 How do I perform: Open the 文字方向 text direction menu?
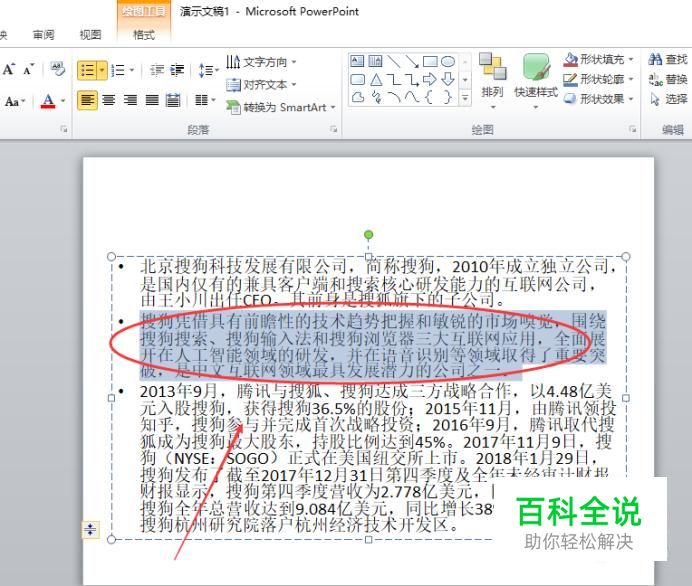point(261,62)
